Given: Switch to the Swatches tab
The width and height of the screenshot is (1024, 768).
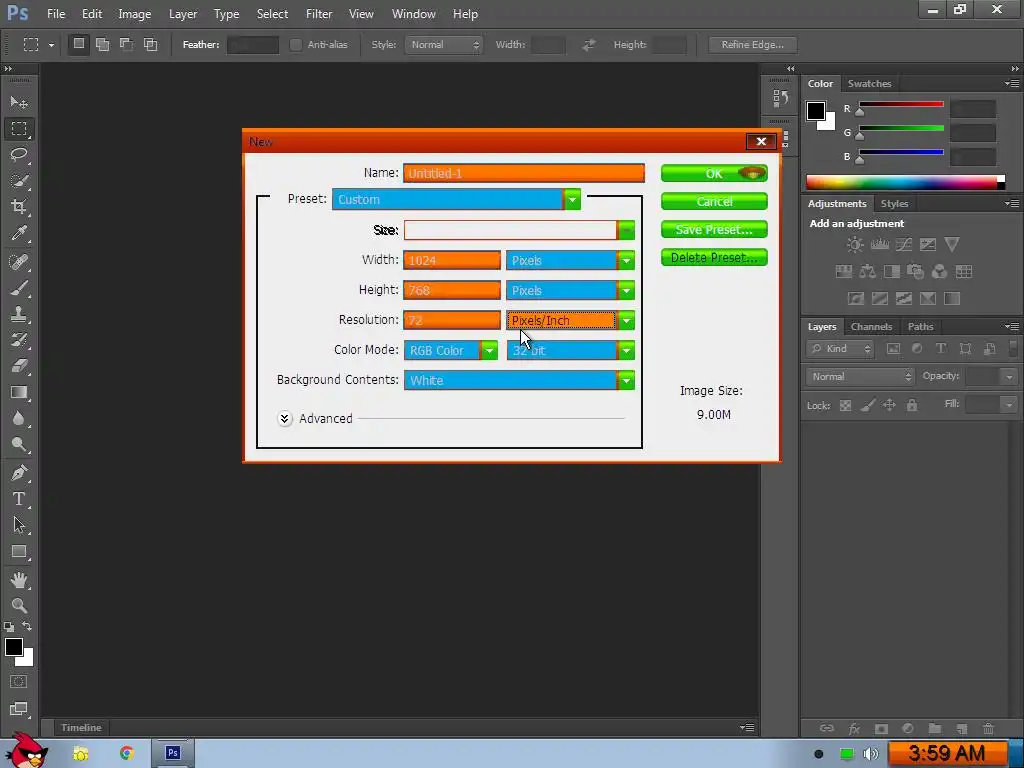Looking at the screenshot, I should pos(869,84).
